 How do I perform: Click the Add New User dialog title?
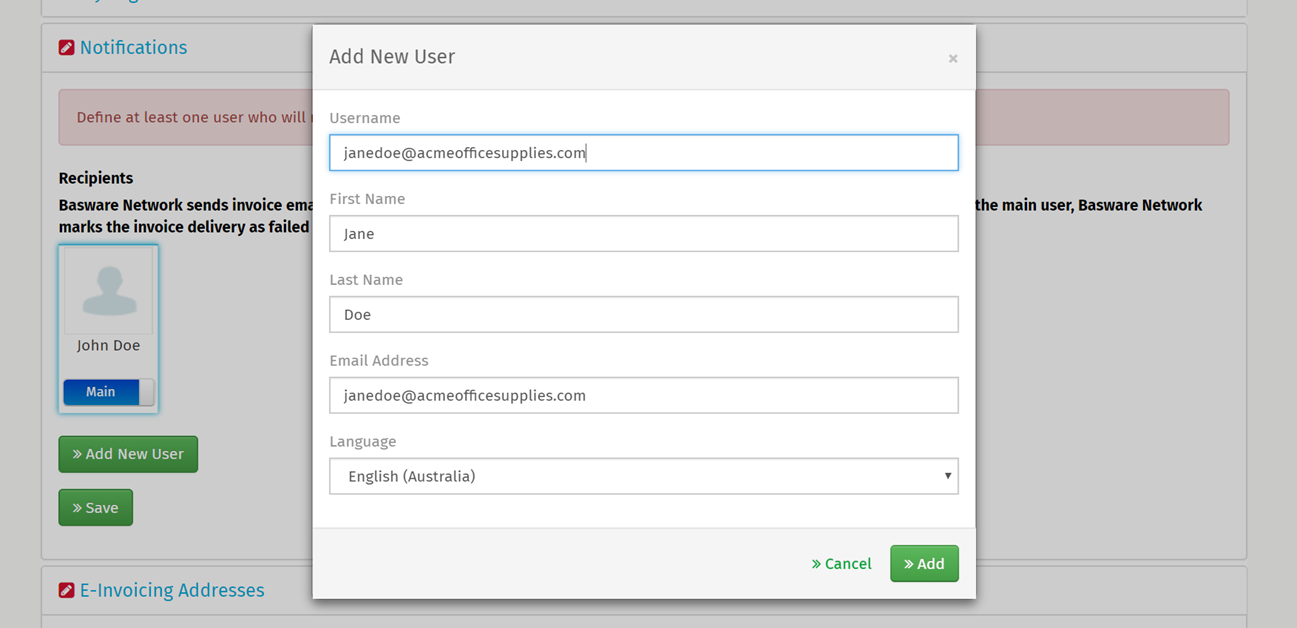click(x=392, y=57)
